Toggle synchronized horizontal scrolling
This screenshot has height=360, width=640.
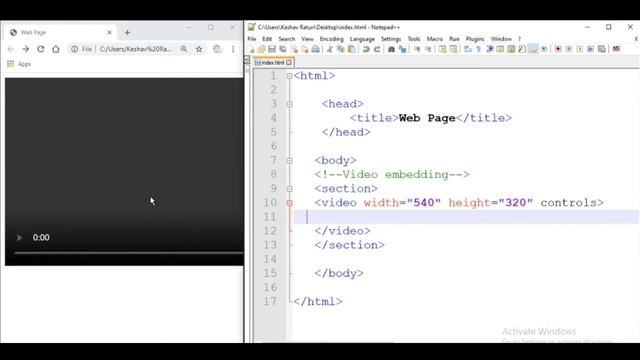click(x=453, y=49)
